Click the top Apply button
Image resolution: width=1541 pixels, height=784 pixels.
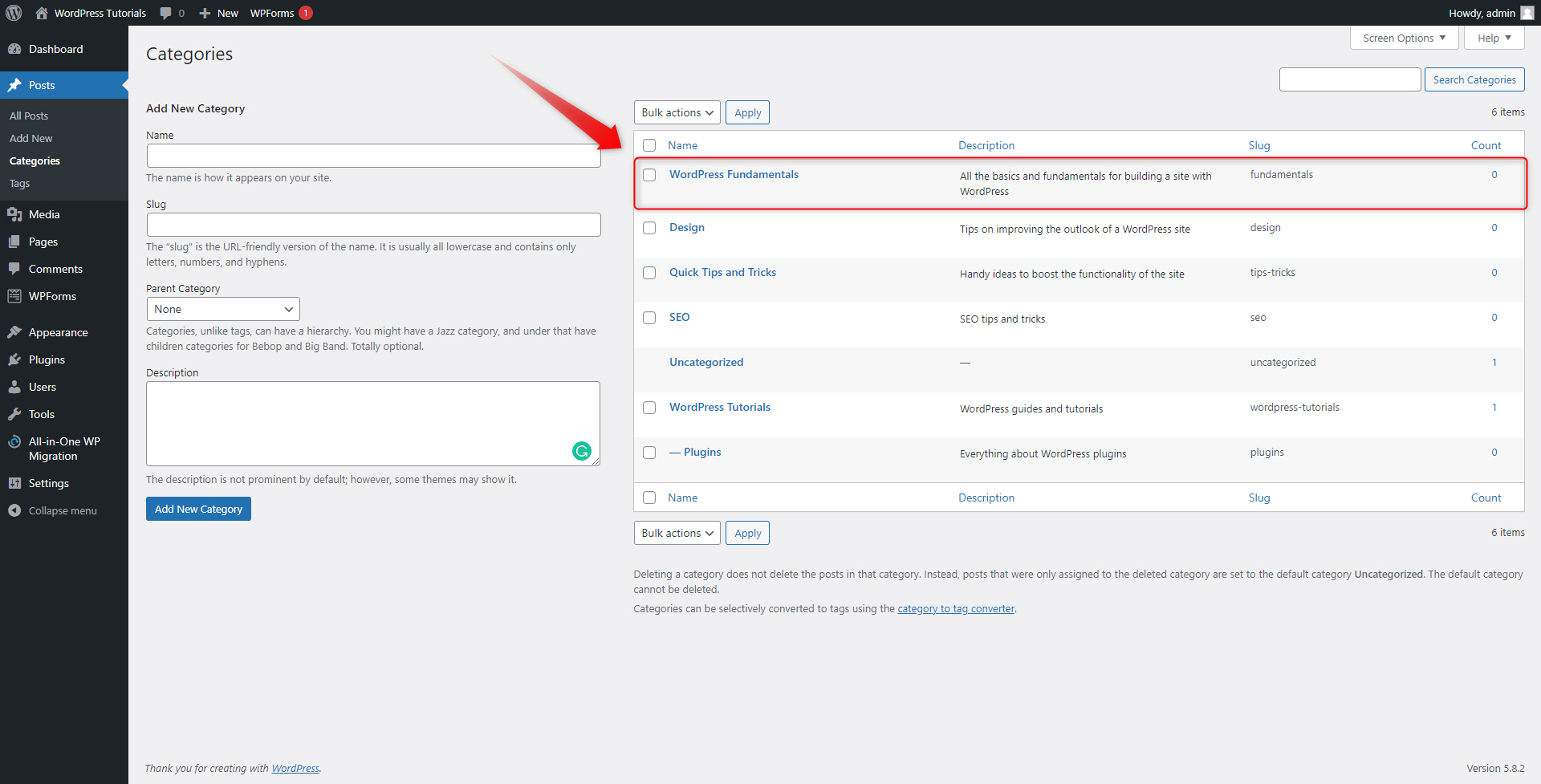click(x=747, y=112)
